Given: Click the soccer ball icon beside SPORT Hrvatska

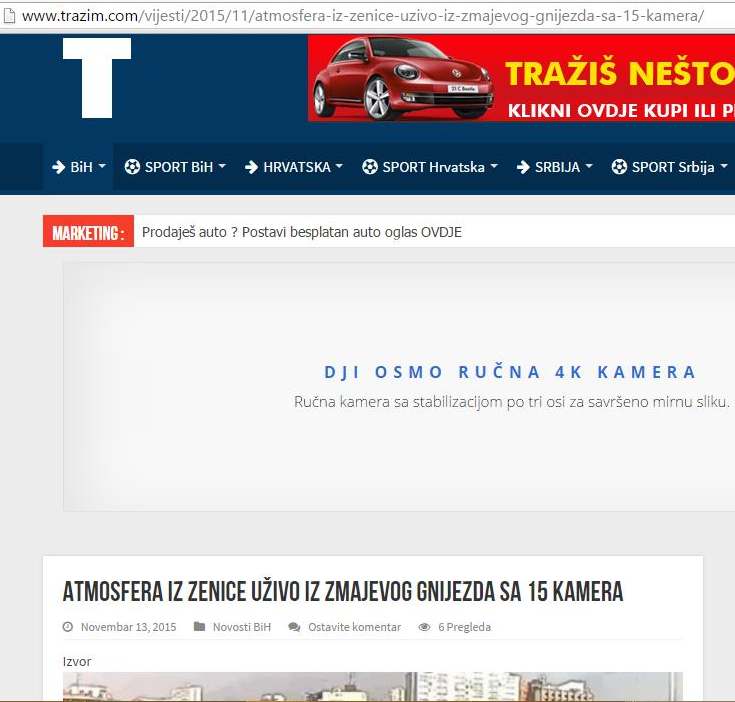Looking at the screenshot, I should click(x=370, y=167).
